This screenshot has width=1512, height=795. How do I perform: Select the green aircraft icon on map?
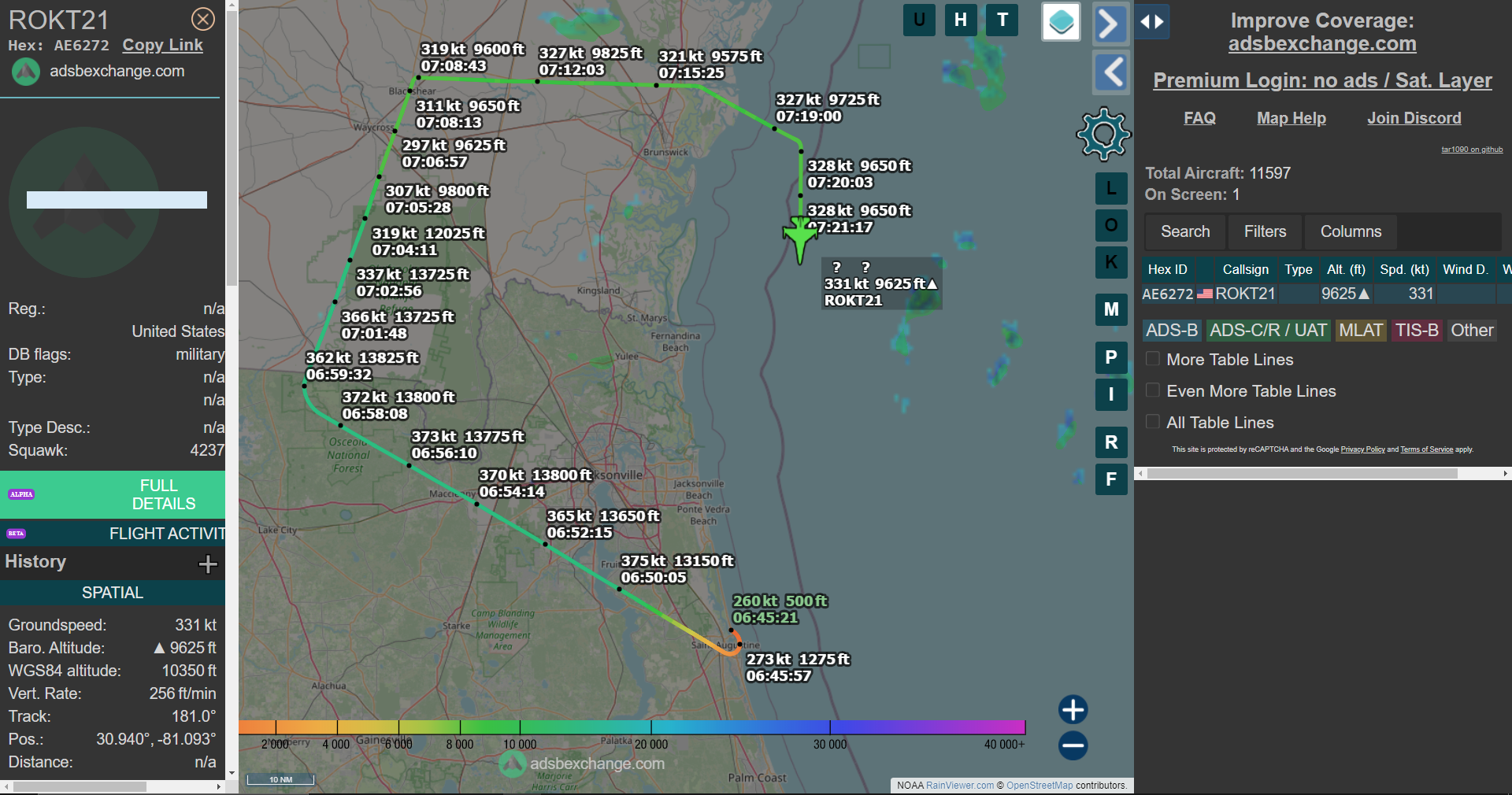(x=800, y=238)
